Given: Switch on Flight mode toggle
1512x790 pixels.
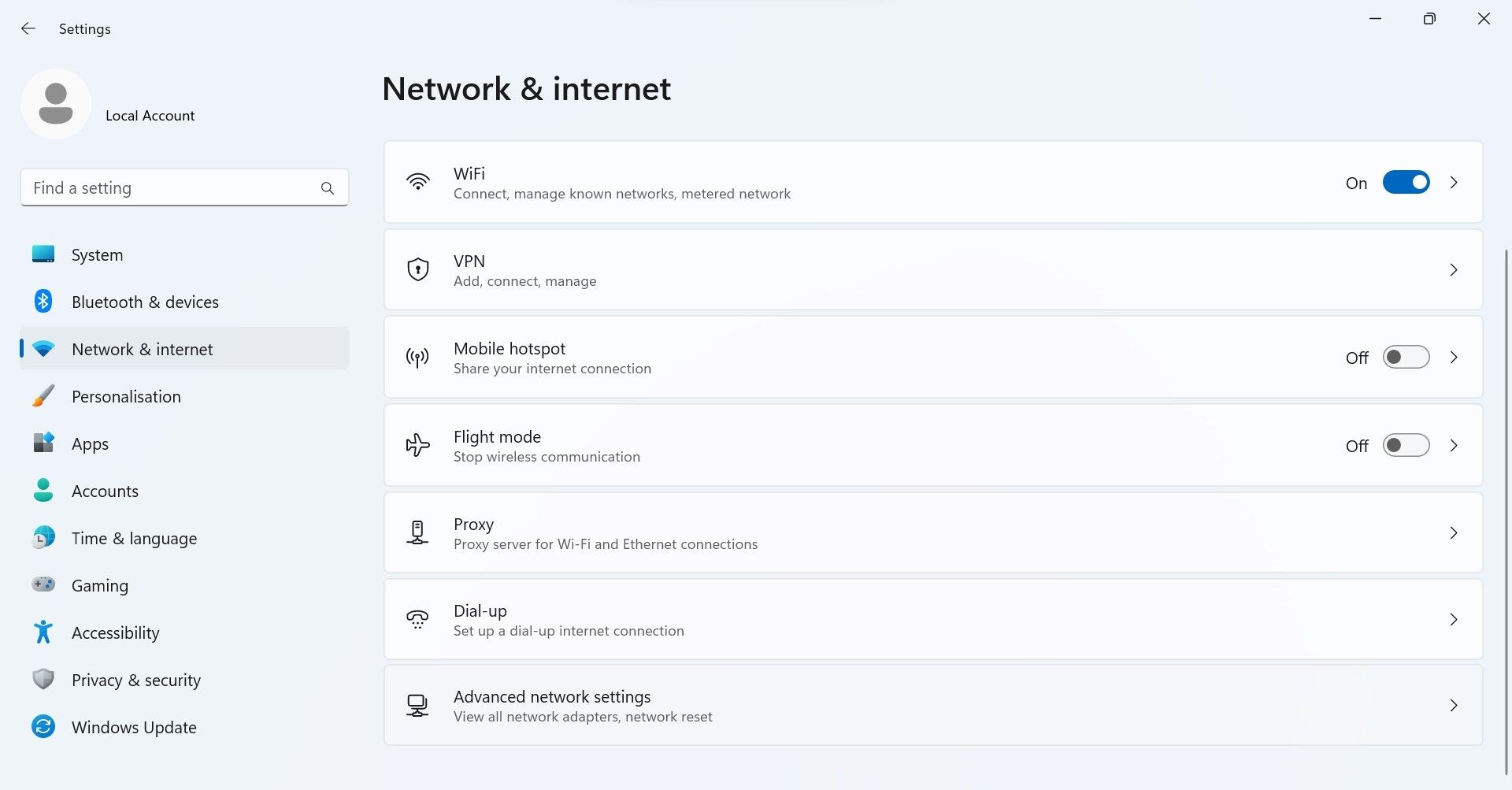Looking at the screenshot, I should click(1406, 446).
